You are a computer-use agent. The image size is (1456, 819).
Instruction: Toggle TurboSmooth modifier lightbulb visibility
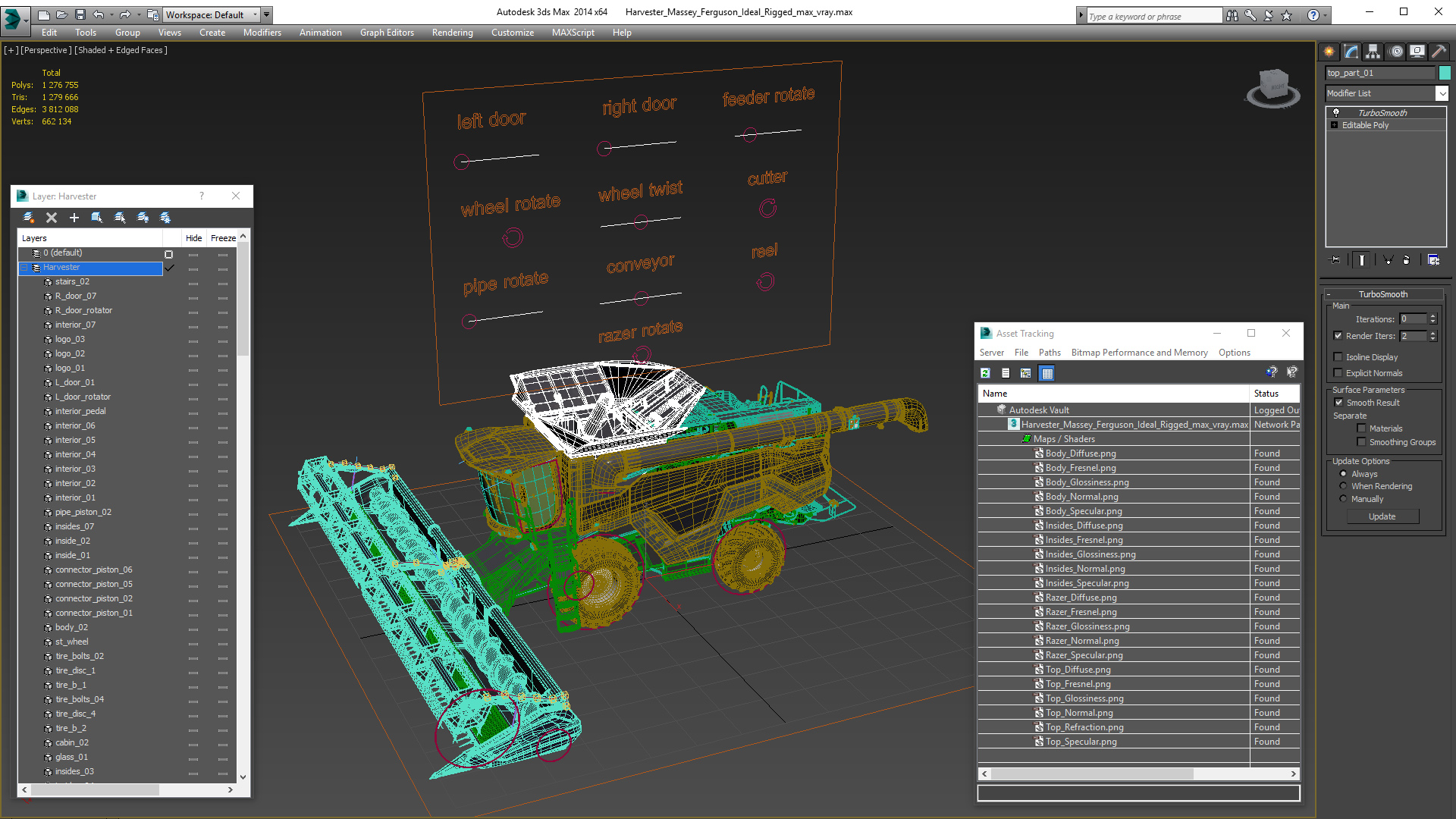click(x=1336, y=112)
